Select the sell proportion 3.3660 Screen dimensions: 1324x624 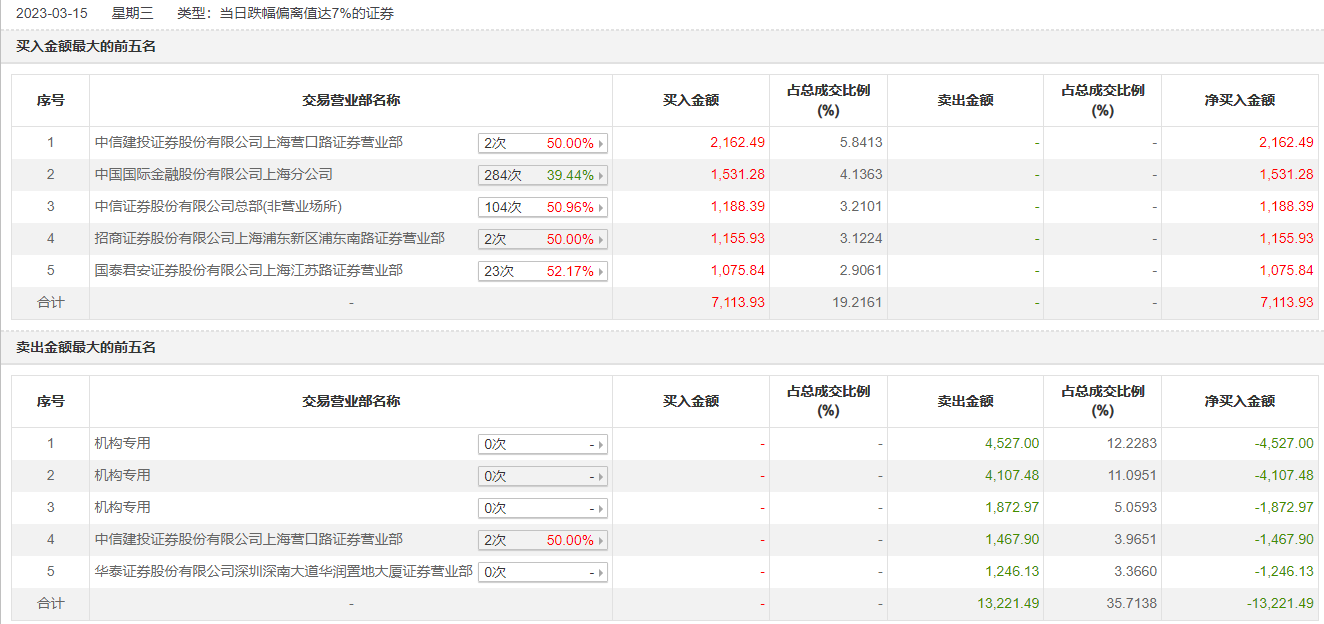coord(1134,572)
